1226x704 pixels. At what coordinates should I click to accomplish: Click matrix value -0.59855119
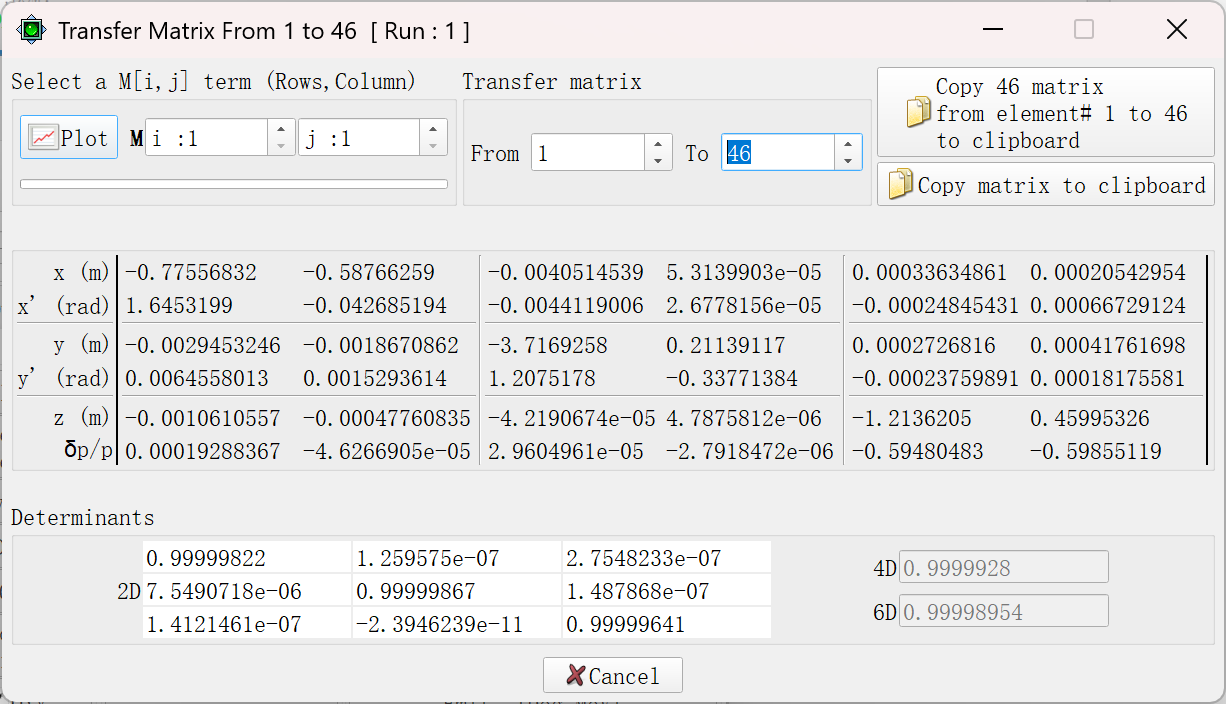[x=1096, y=451]
